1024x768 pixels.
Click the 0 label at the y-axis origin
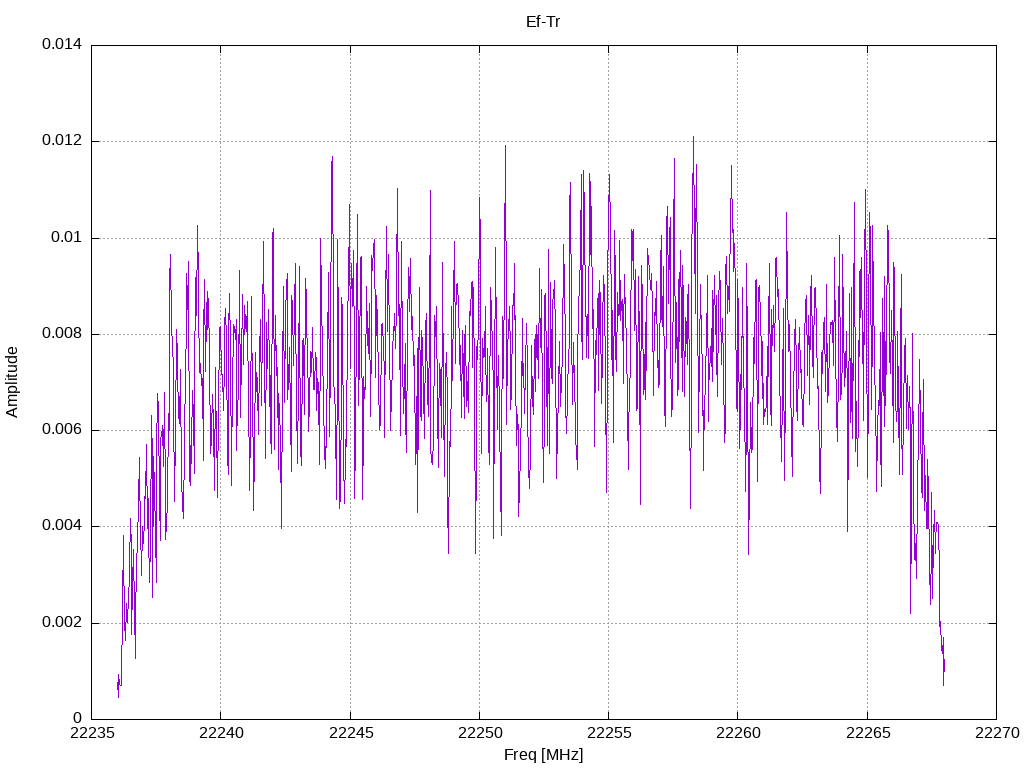click(78, 718)
